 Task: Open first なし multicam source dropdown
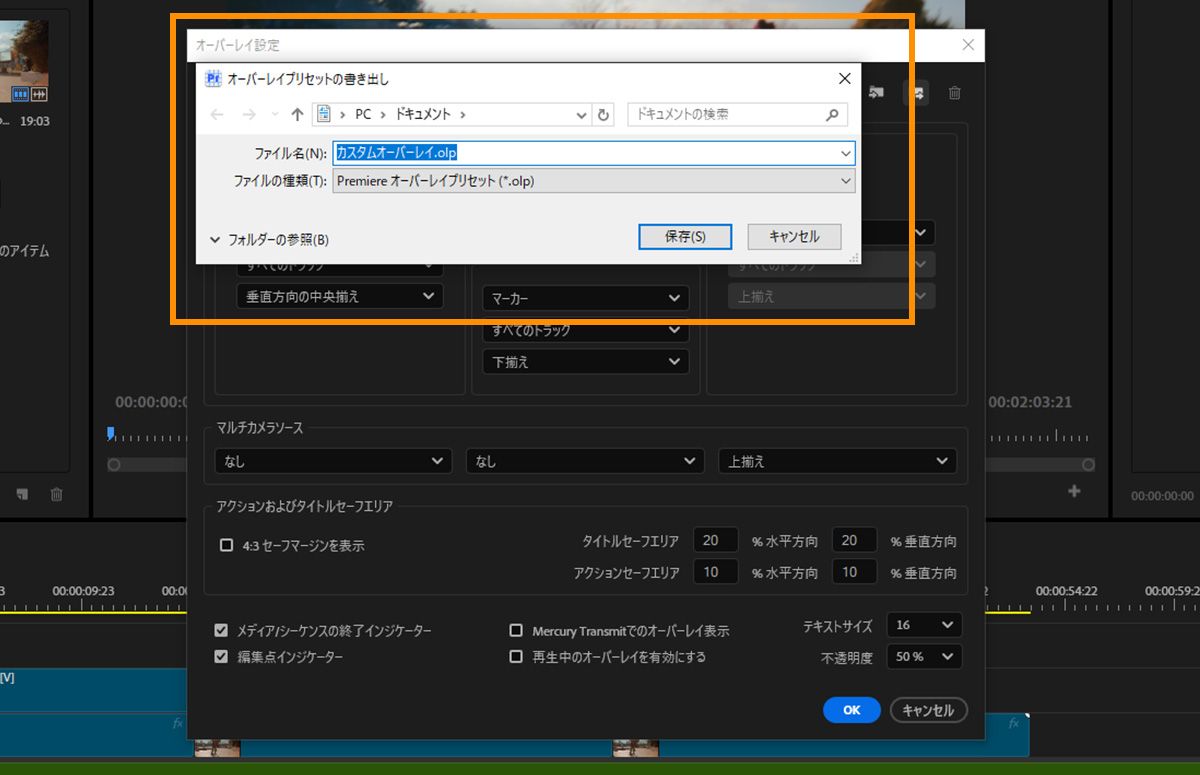coord(333,461)
